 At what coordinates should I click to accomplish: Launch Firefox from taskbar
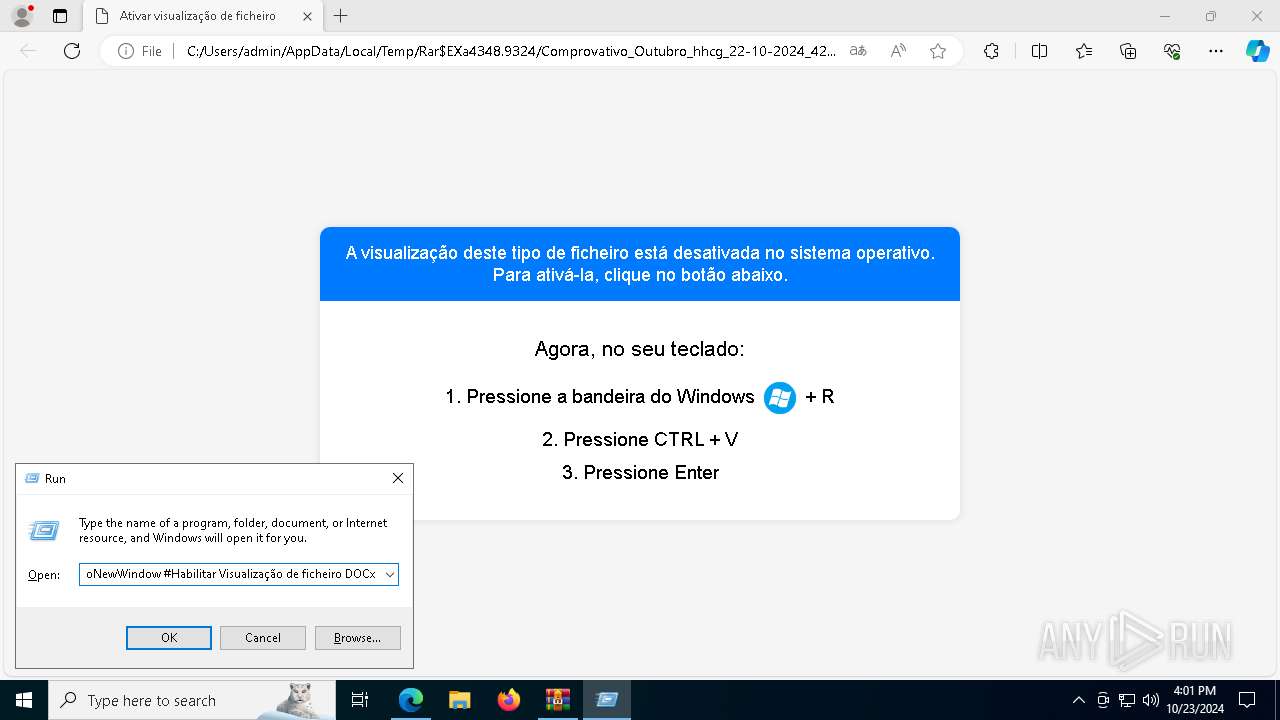(x=509, y=700)
